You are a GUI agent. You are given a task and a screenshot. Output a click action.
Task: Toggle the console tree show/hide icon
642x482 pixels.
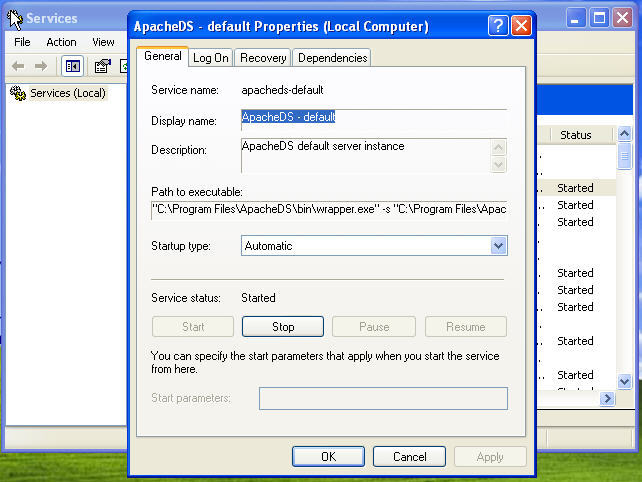click(72, 66)
